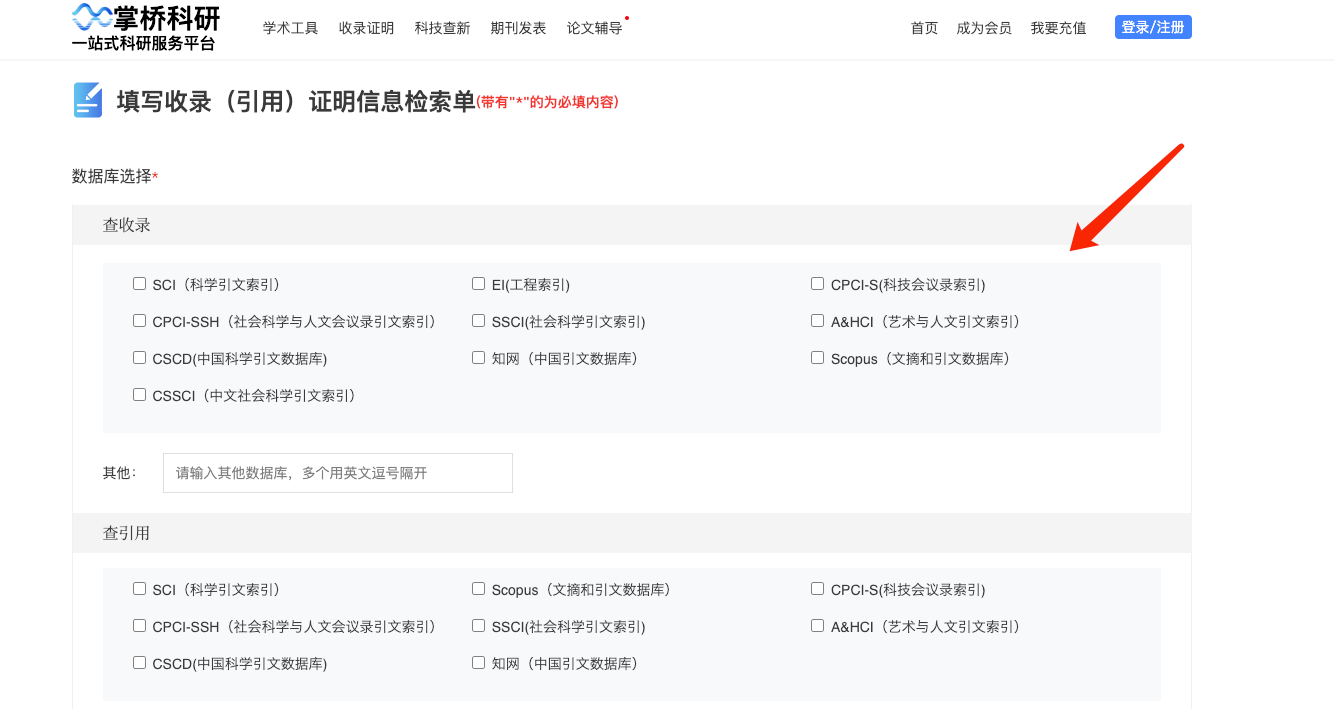Check CPCI-S under 查收录
This screenshot has width=1335, height=709.
point(818,284)
